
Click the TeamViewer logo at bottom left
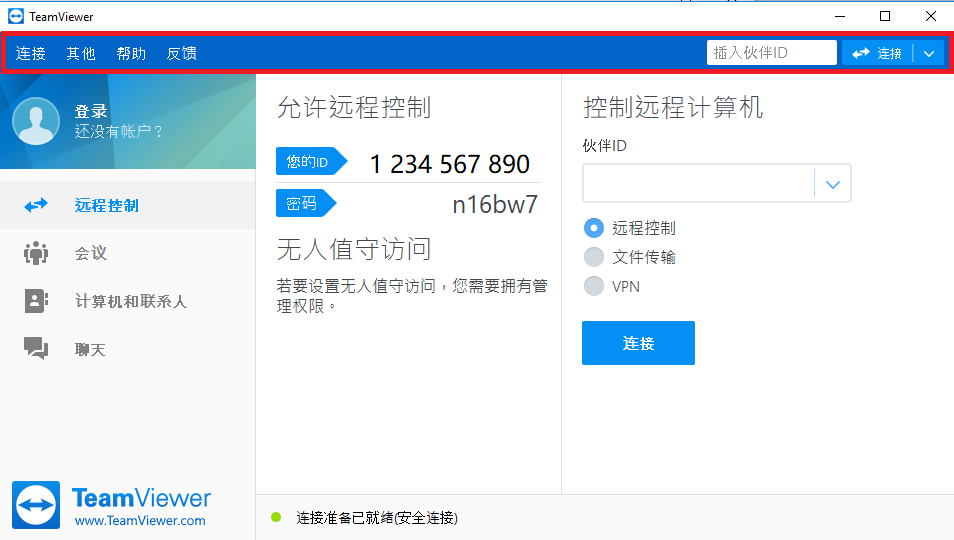point(37,506)
